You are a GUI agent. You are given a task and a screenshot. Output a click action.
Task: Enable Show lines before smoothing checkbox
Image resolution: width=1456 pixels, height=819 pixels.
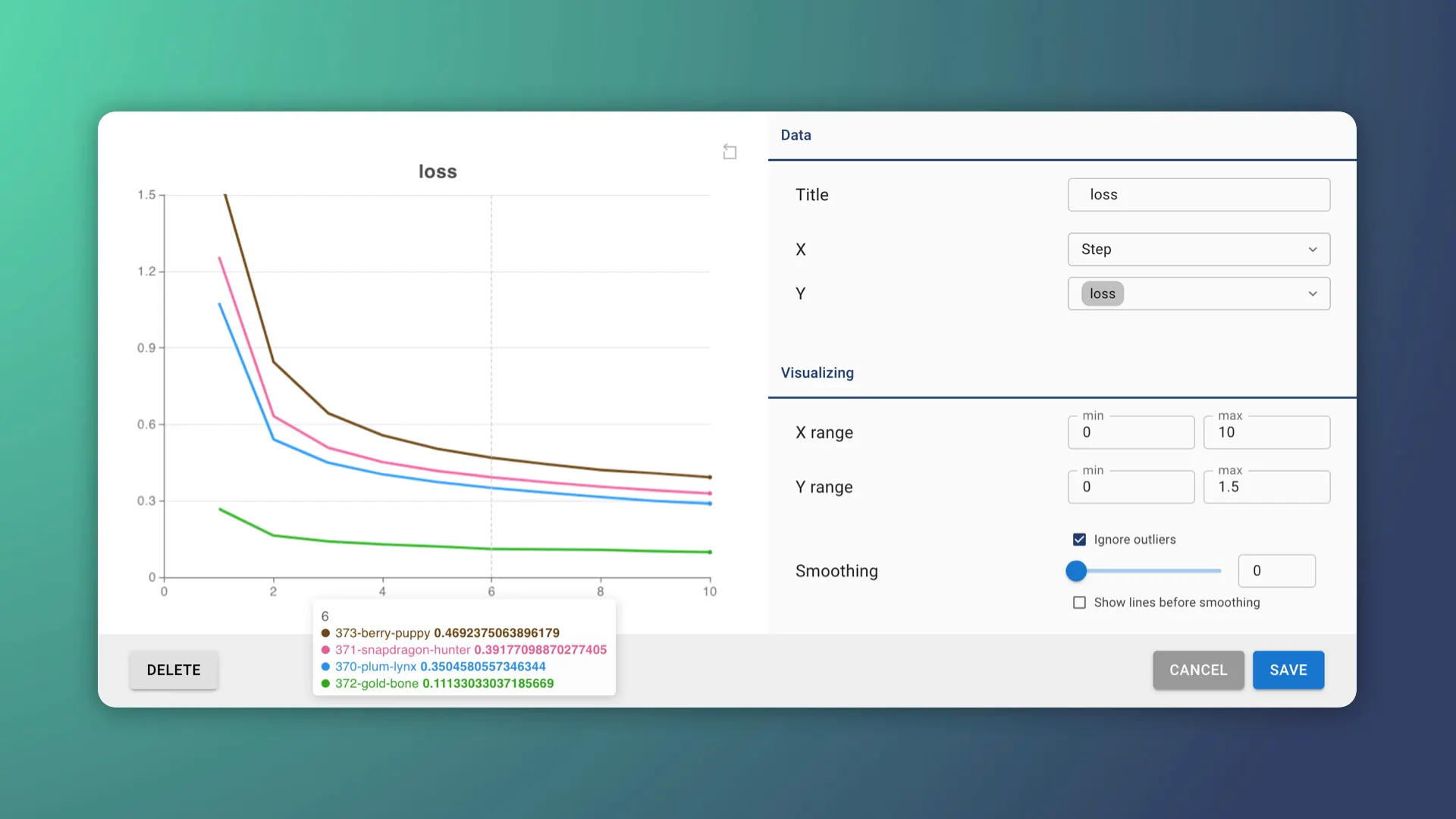pos(1079,602)
